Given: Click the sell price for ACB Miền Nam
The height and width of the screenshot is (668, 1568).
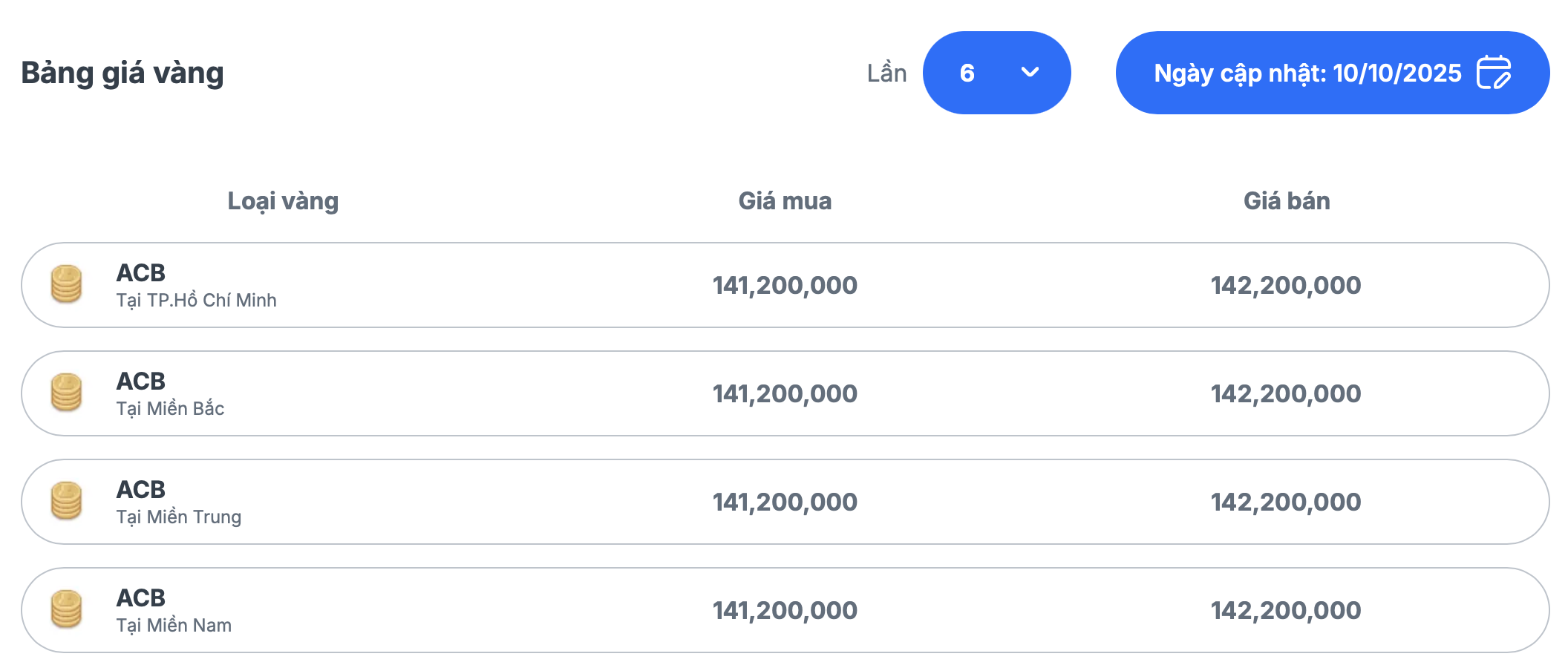Looking at the screenshot, I should pos(1286,611).
